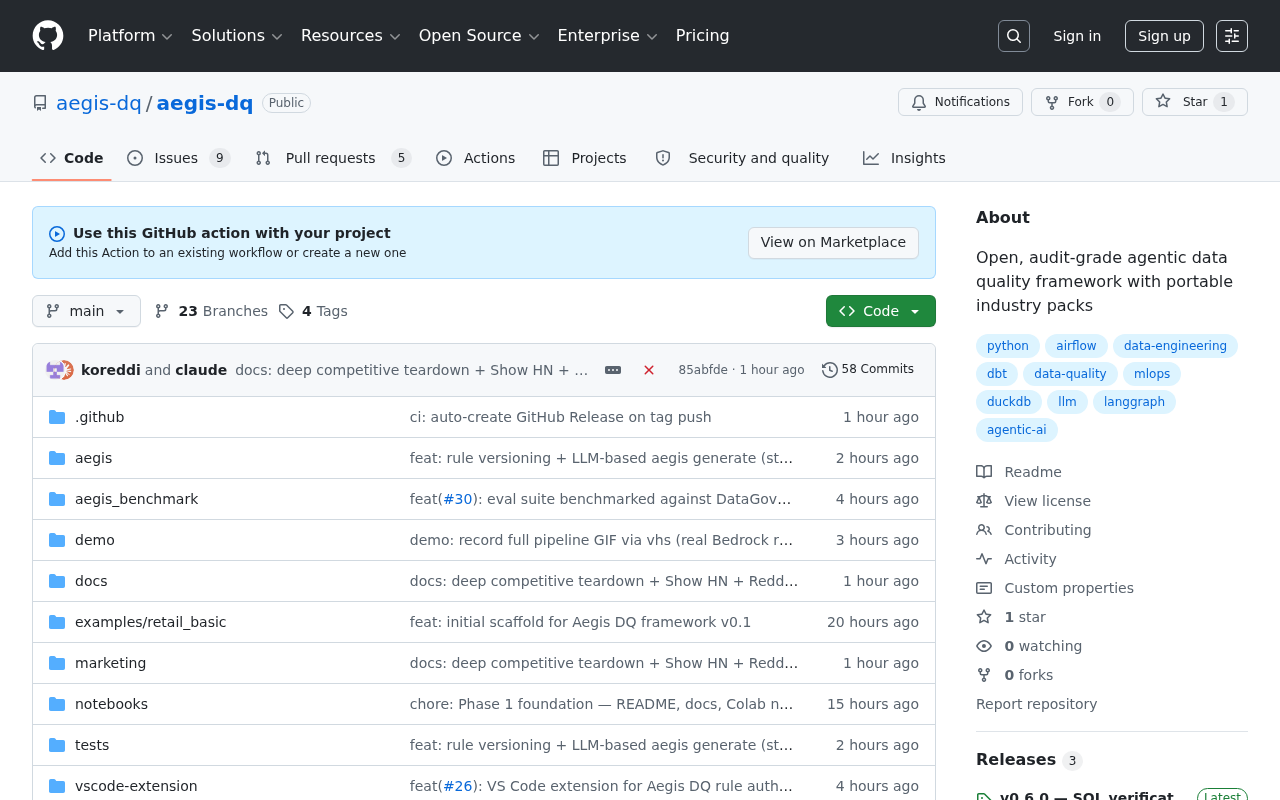Open the vscode-extension folder
Viewport: 1280px width, 800px height.
pyautogui.click(x=136, y=786)
